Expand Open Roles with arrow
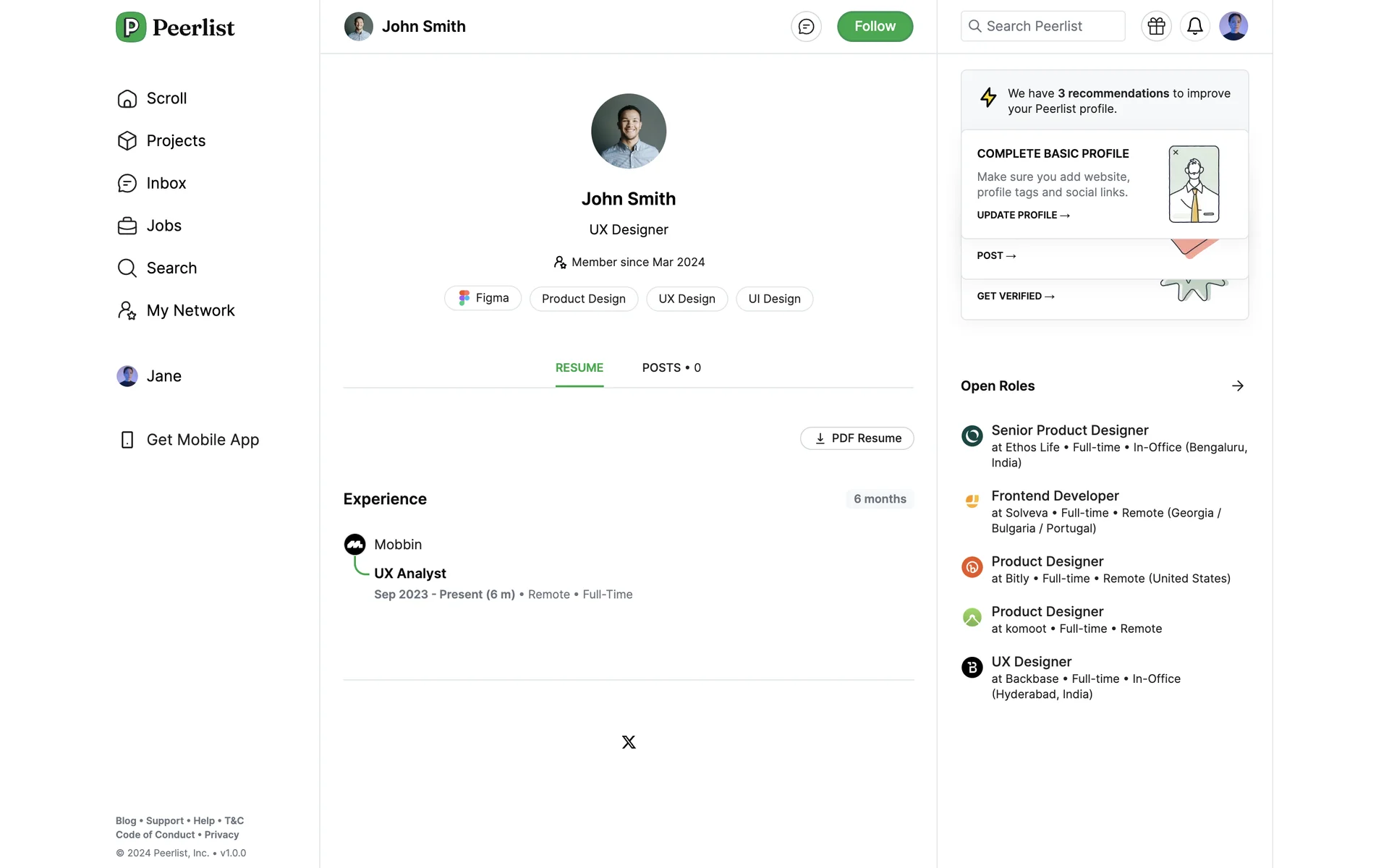The image size is (1389, 868). (1237, 386)
